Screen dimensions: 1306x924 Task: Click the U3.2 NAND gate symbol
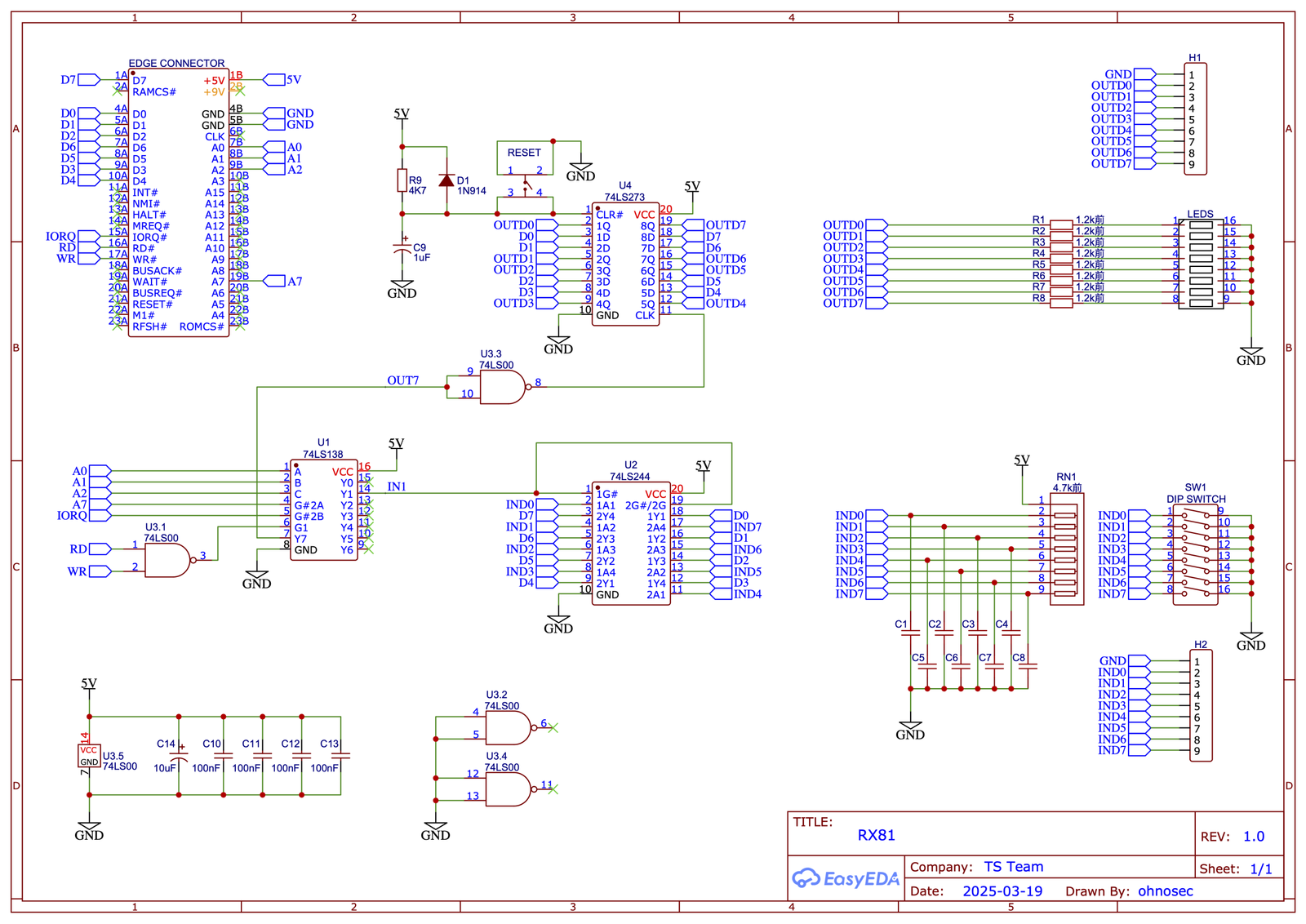507,727
